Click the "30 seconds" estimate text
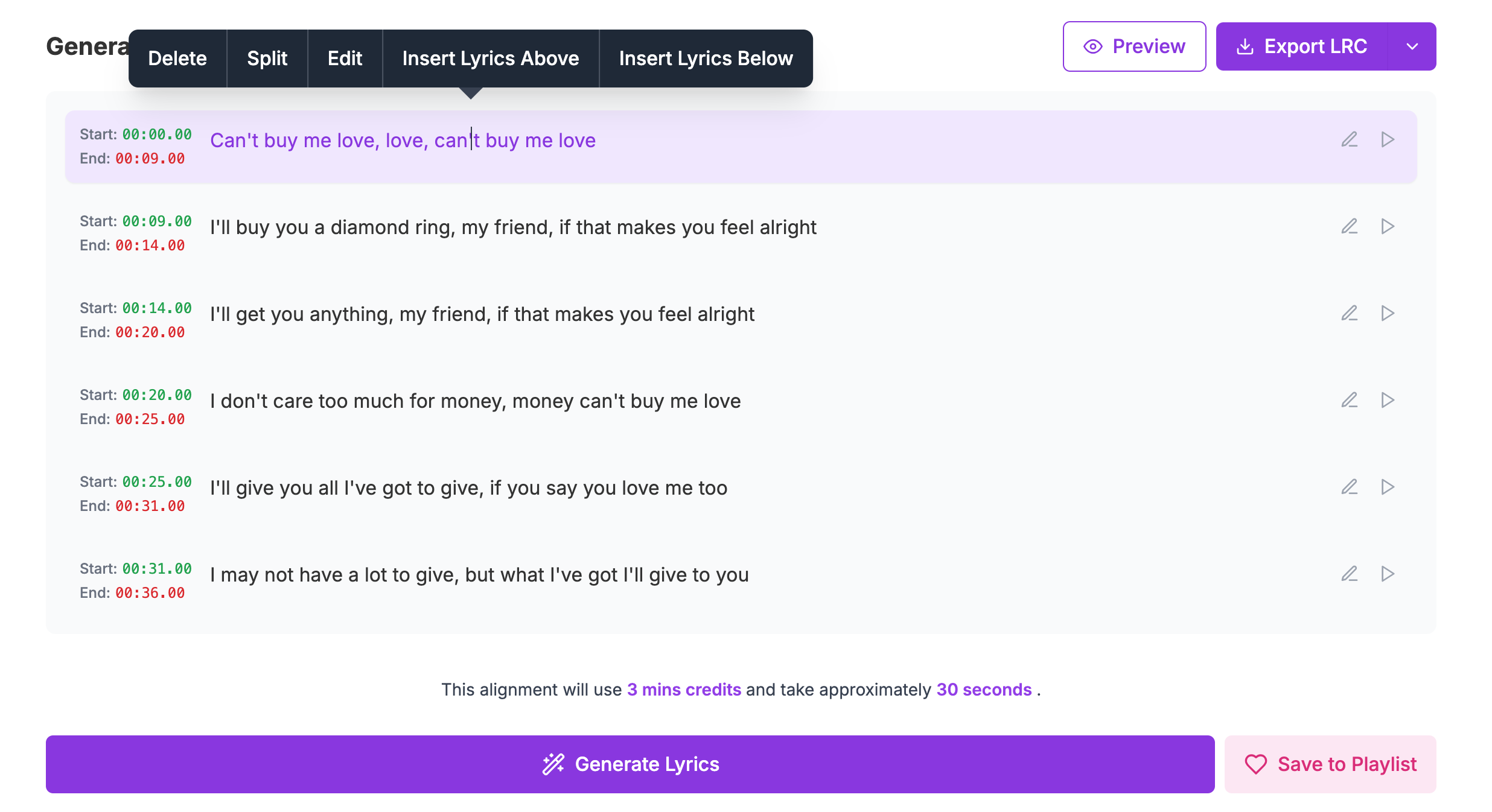Screen dimensions: 1492x812 coord(984,690)
